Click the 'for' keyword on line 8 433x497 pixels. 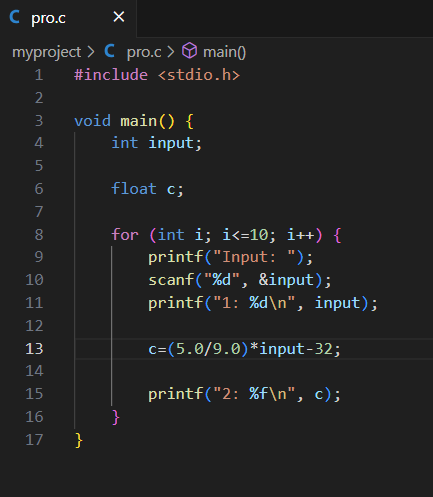coord(125,235)
